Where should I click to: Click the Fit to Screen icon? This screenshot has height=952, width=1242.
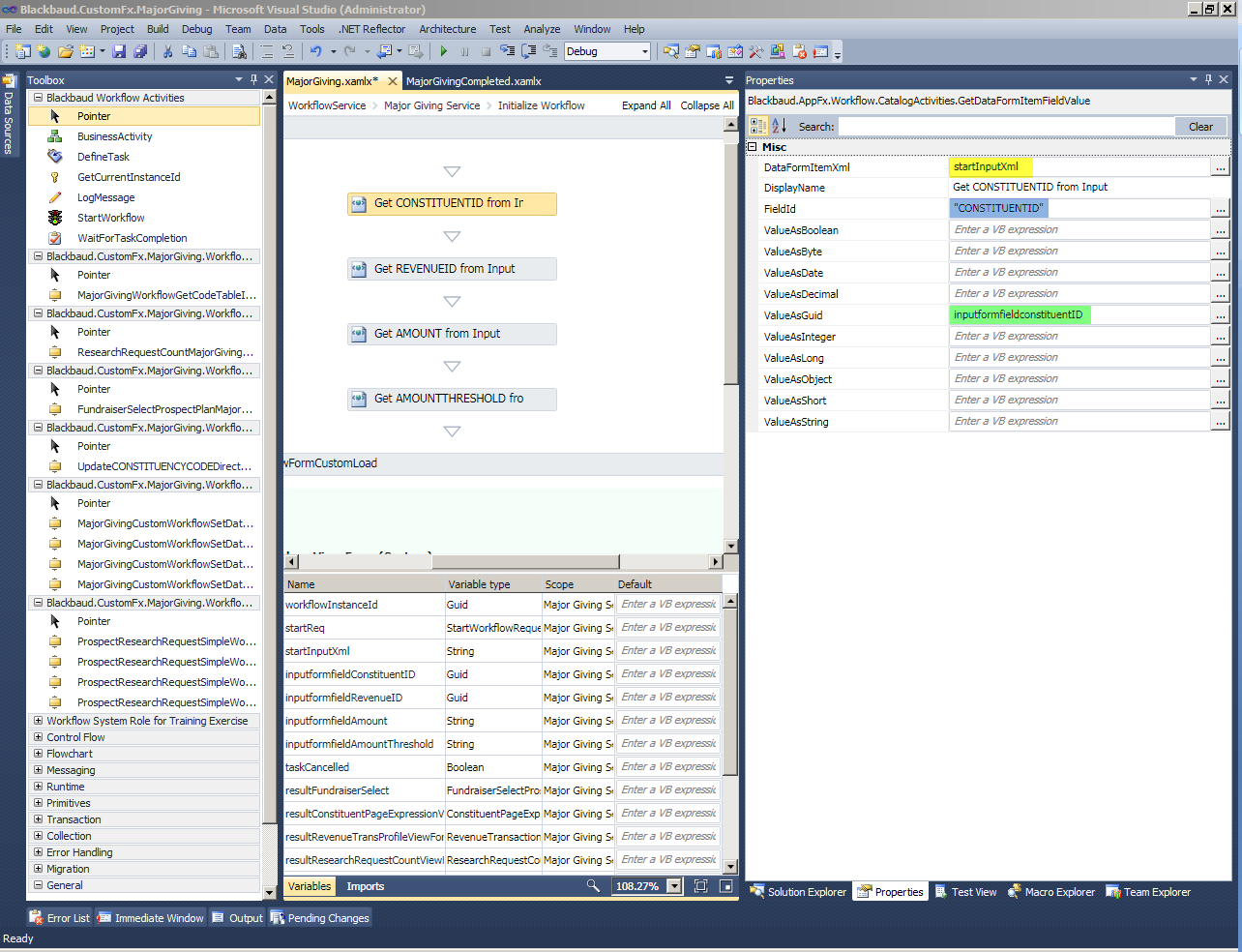[x=701, y=885]
